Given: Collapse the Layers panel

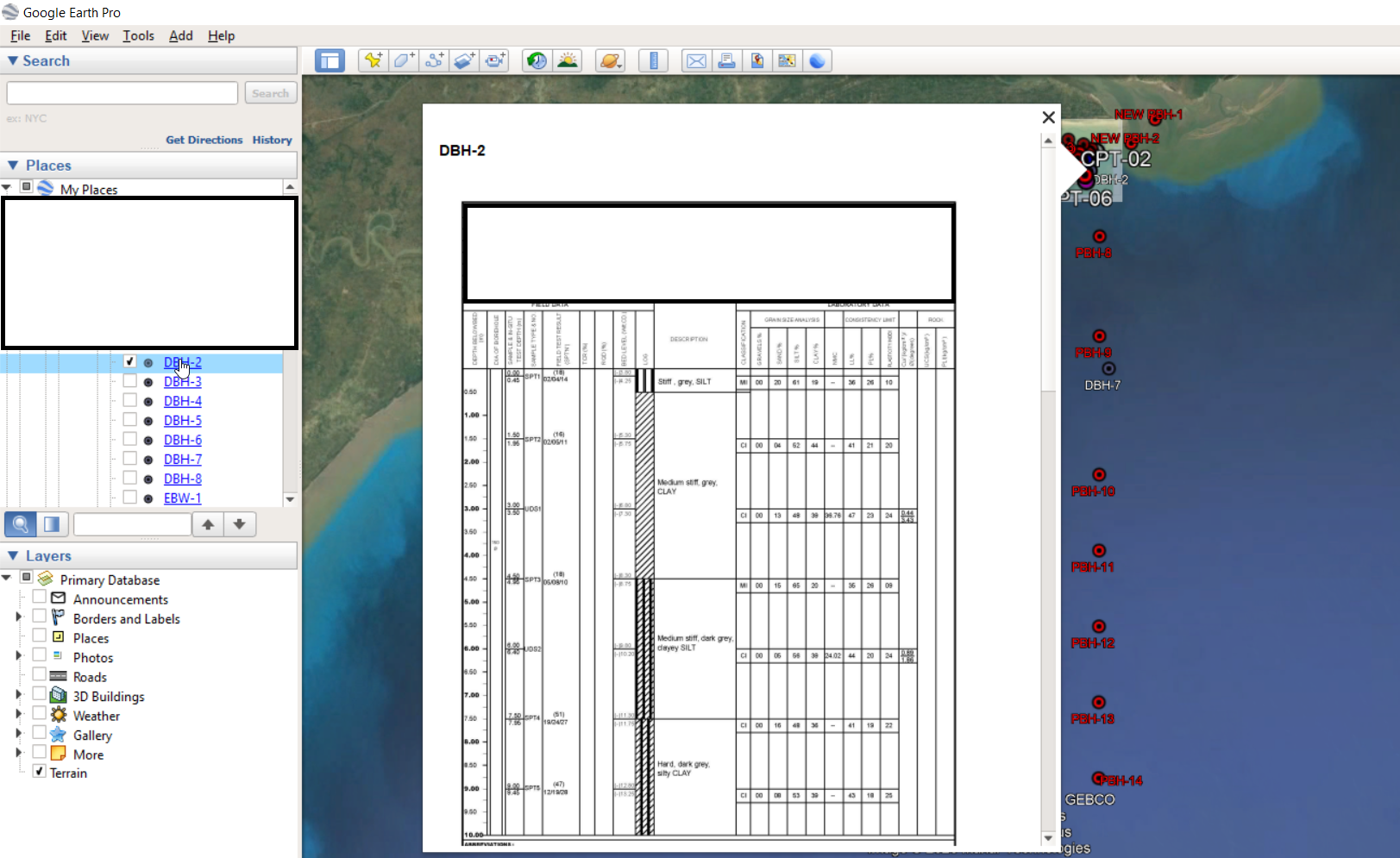Looking at the screenshot, I should [15, 555].
